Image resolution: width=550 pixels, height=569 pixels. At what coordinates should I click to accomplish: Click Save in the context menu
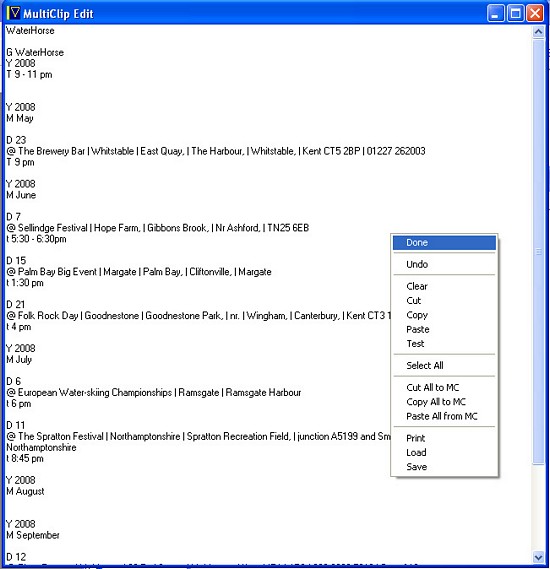[444, 467]
